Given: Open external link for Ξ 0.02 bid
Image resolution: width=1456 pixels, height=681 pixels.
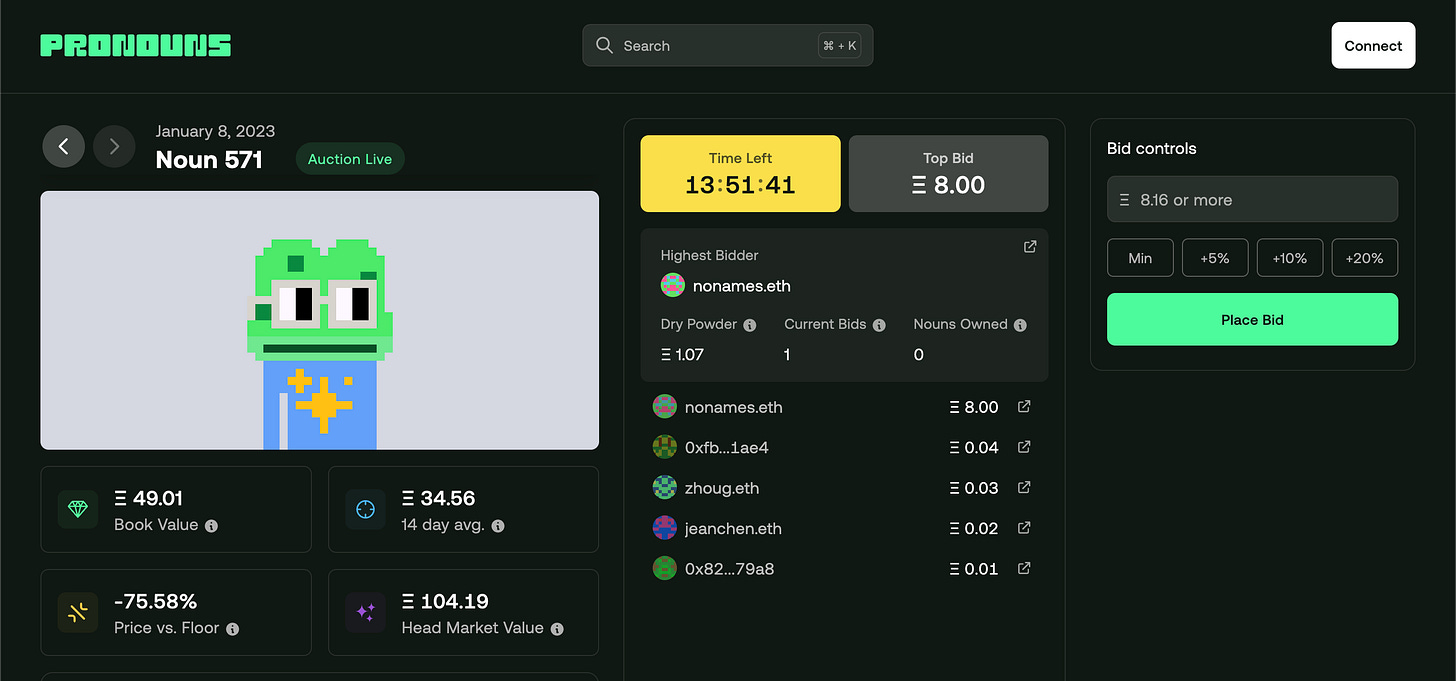Looking at the screenshot, I should tap(1024, 527).
